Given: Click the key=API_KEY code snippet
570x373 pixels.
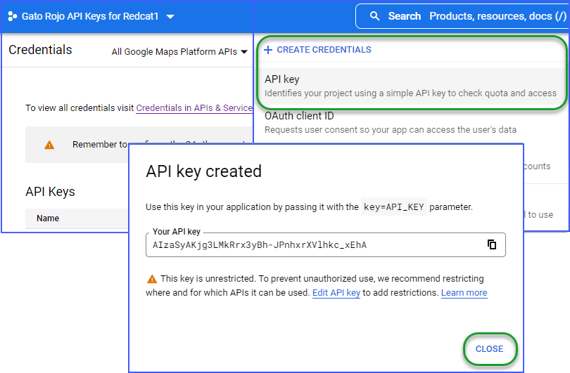Looking at the screenshot, I should click(x=394, y=207).
